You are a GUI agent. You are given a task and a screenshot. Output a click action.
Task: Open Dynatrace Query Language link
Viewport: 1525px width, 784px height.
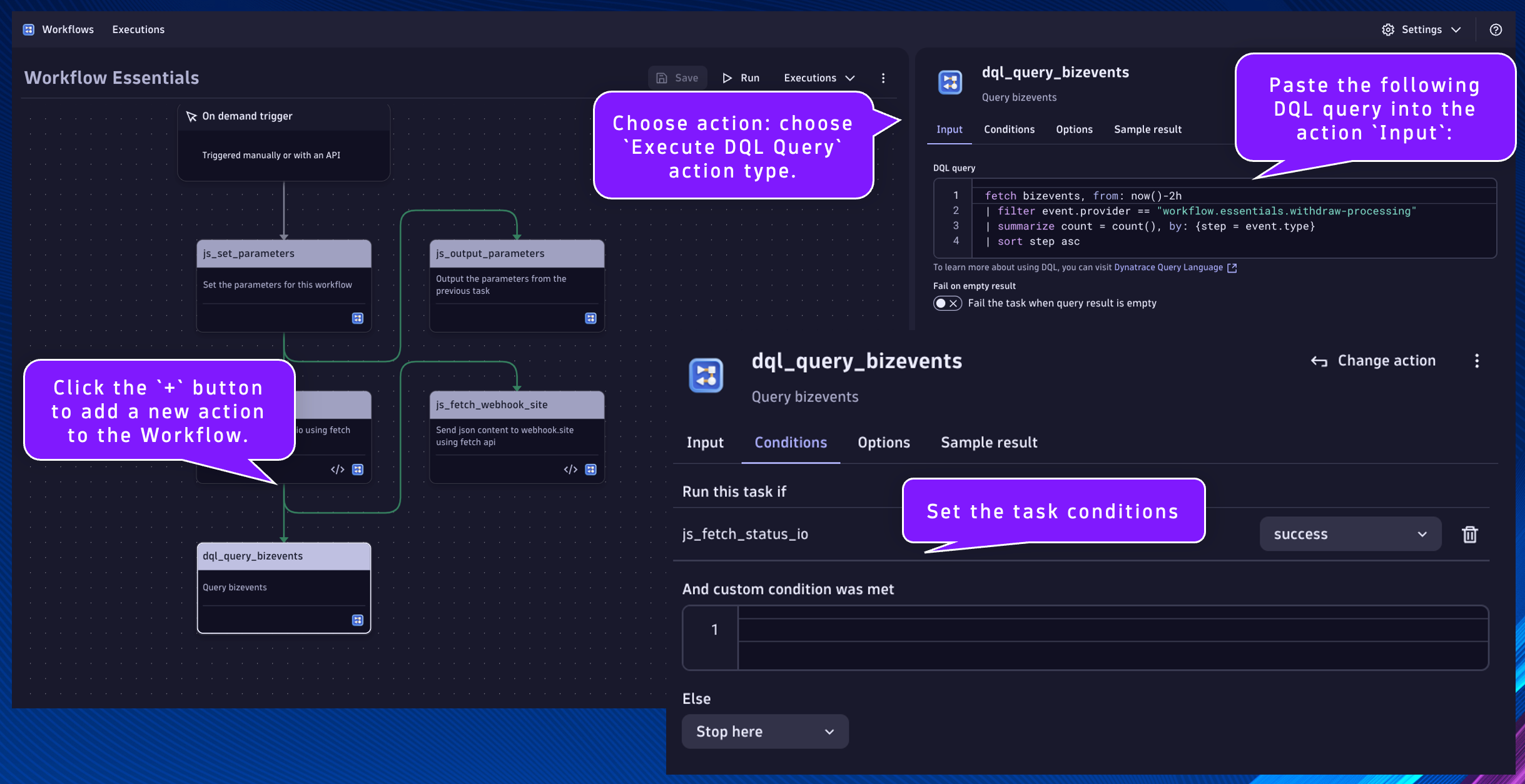click(x=1168, y=268)
